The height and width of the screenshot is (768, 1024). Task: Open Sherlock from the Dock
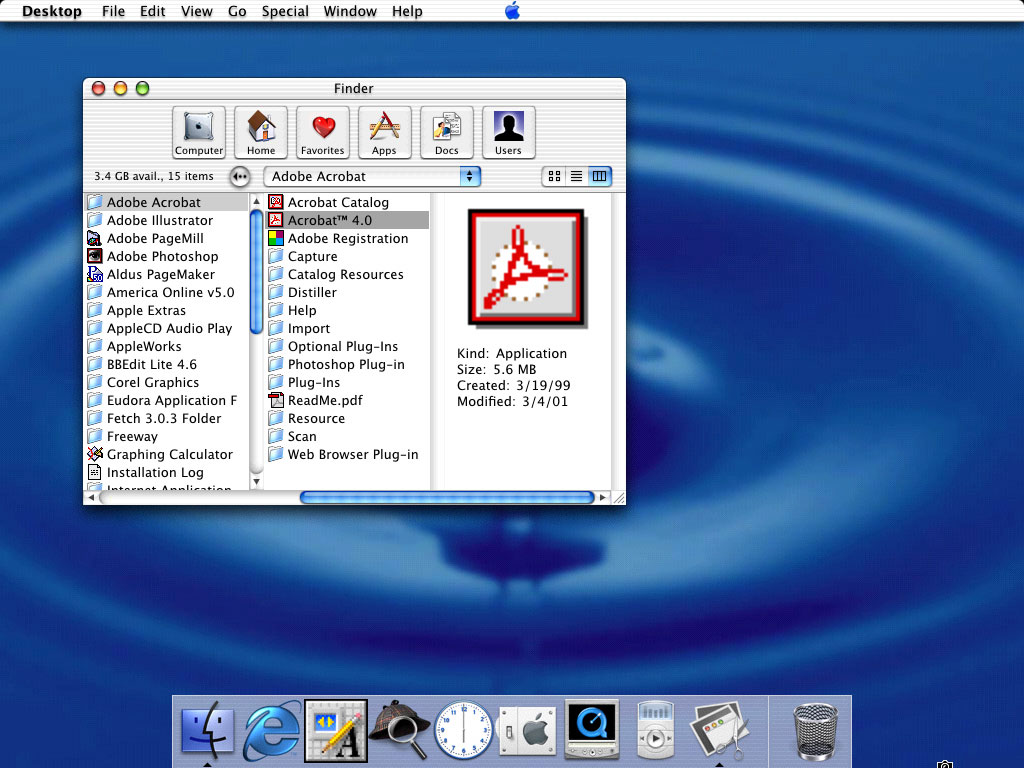[400, 729]
